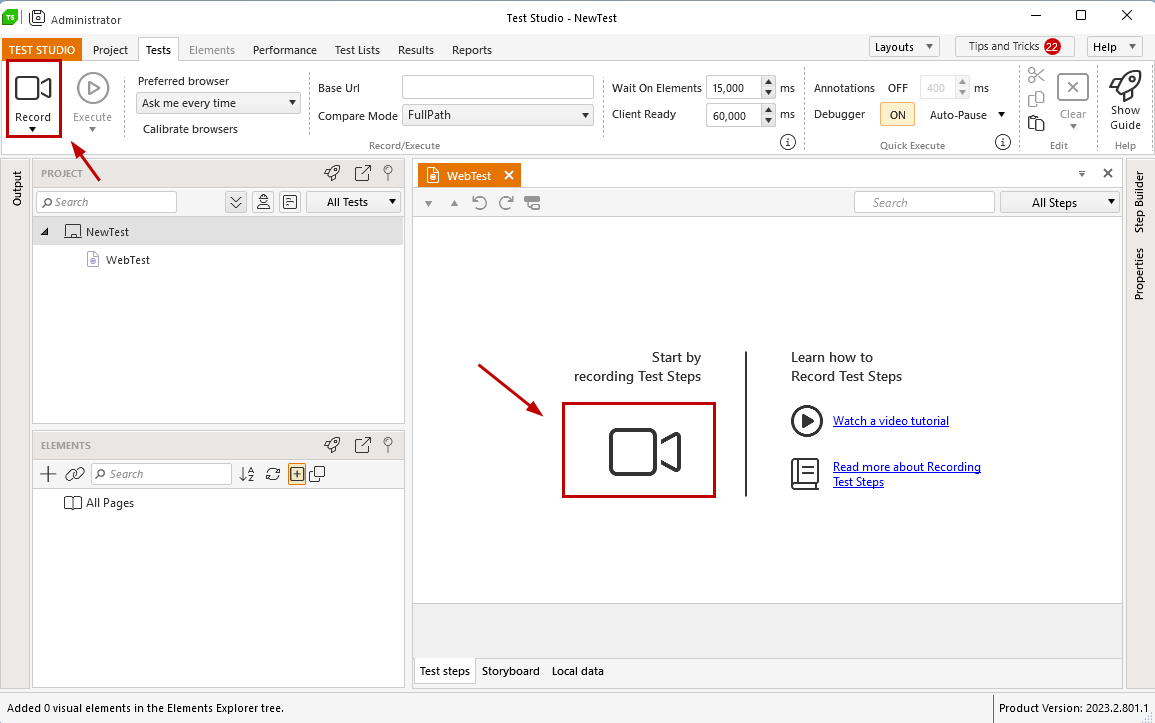Image resolution: width=1155 pixels, height=723 pixels.
Task: Add new element with plus icon
Action: point(48,474)
